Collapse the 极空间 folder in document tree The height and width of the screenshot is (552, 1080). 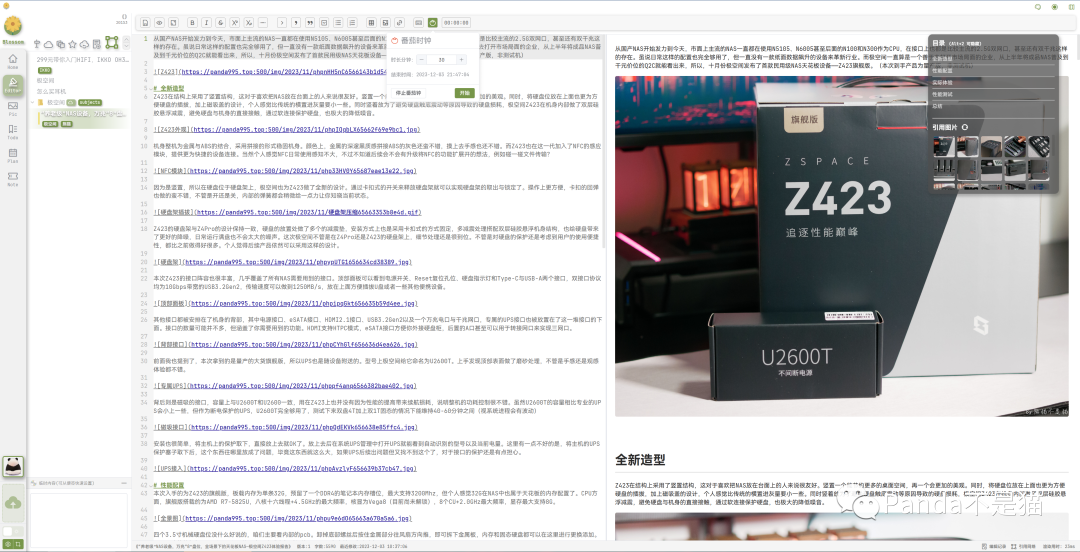32,102
